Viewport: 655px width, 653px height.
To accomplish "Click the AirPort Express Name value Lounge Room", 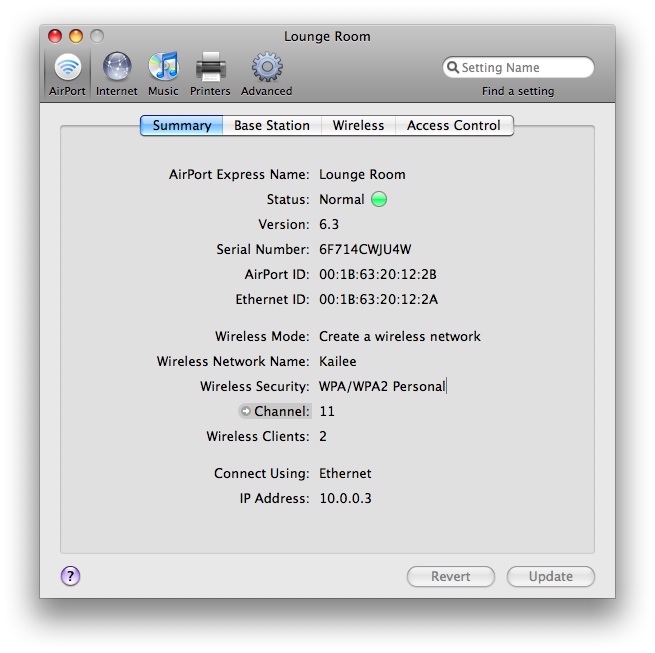I will coord(362,174).
